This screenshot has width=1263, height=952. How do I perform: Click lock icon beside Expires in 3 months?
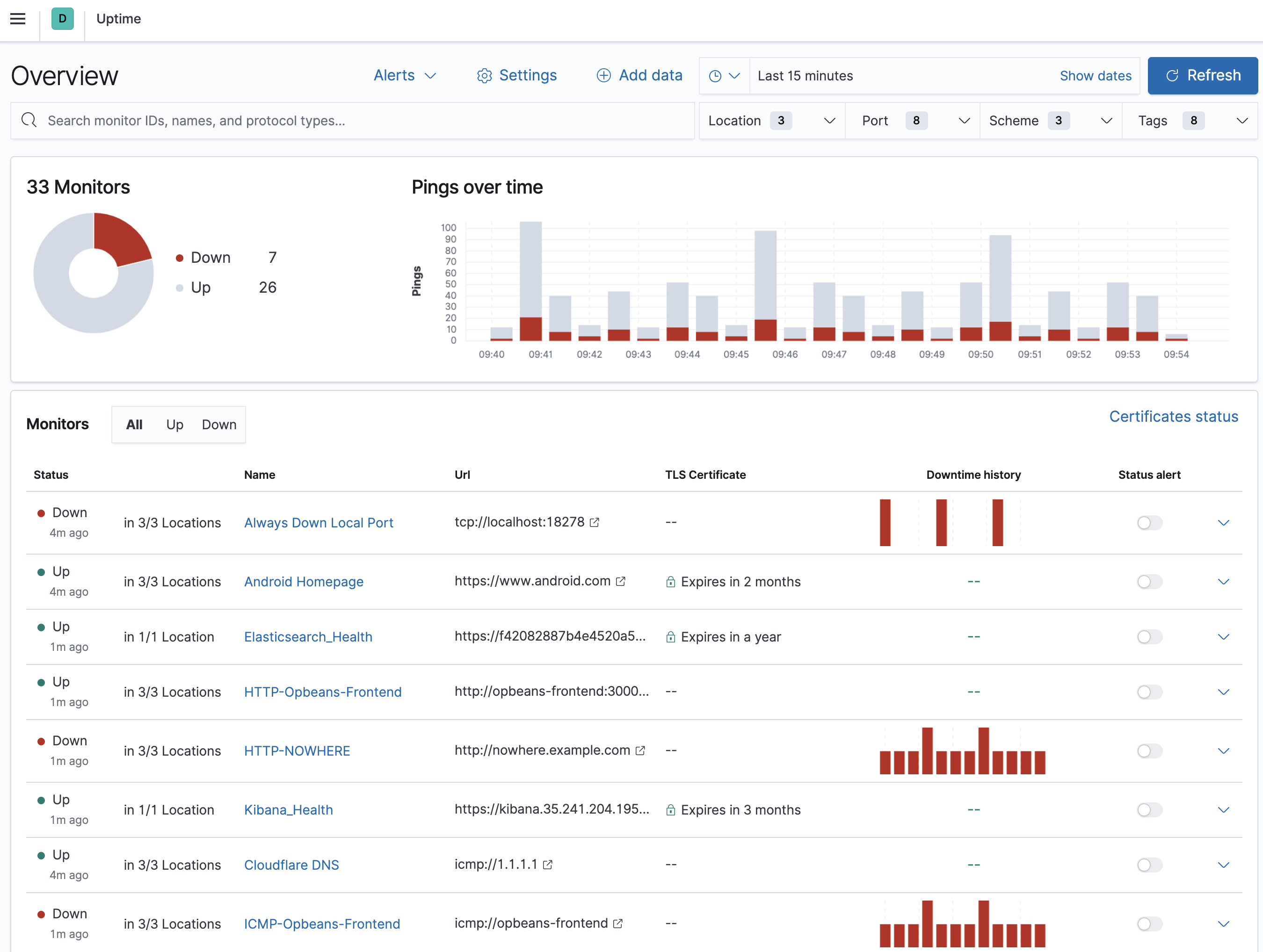671,810
